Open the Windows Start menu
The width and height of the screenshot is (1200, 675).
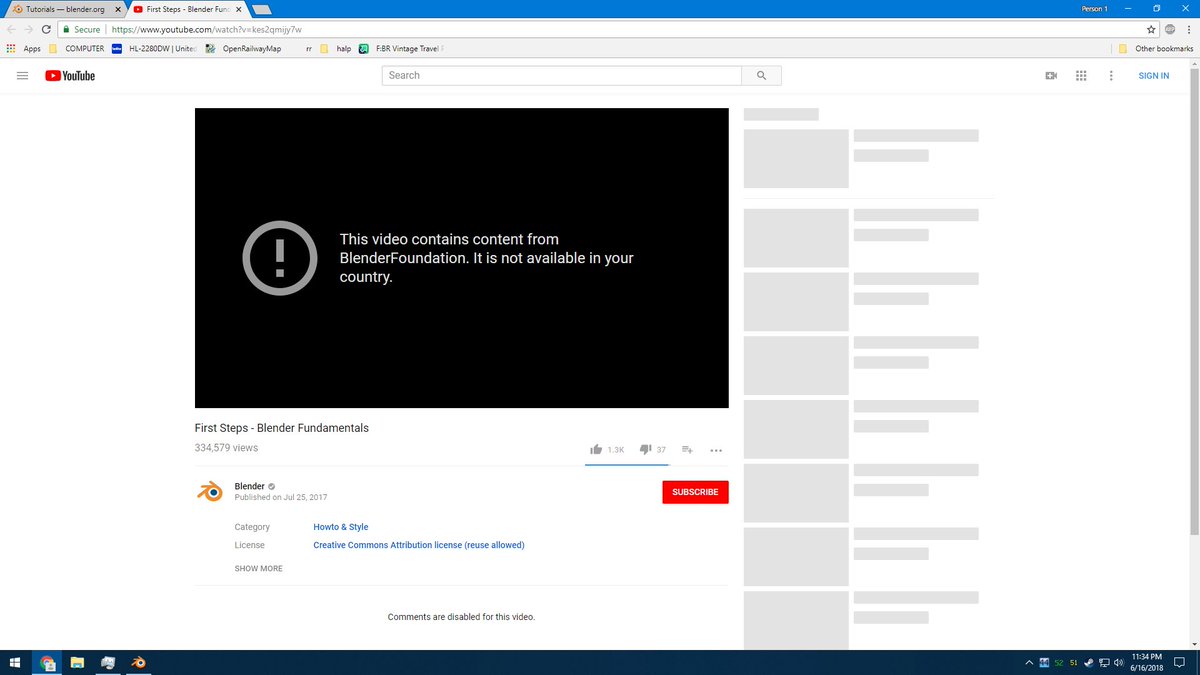pos(16,662)
